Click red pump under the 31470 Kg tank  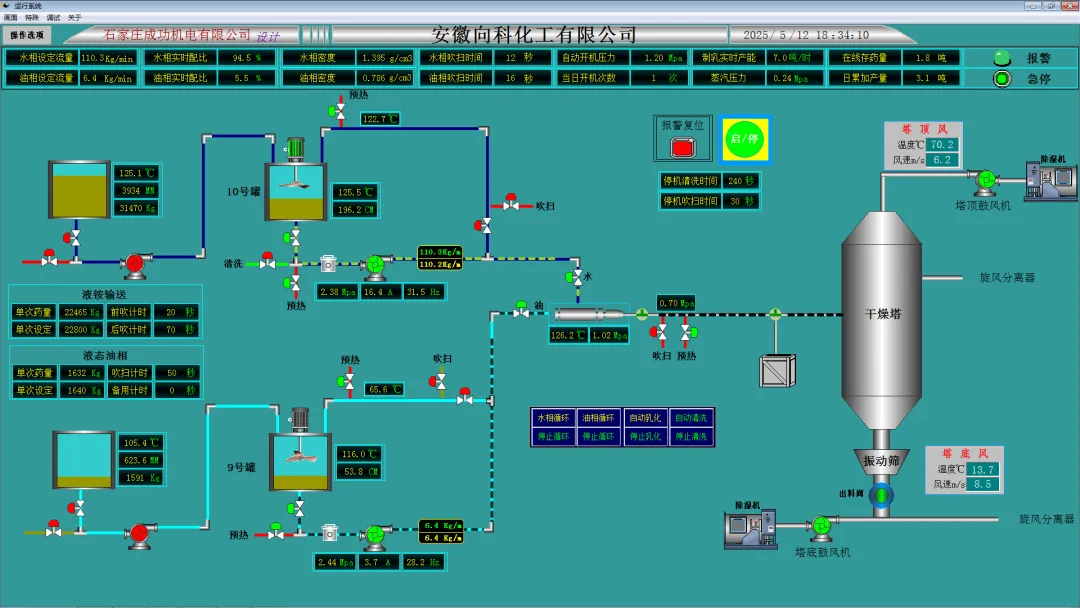134,264
